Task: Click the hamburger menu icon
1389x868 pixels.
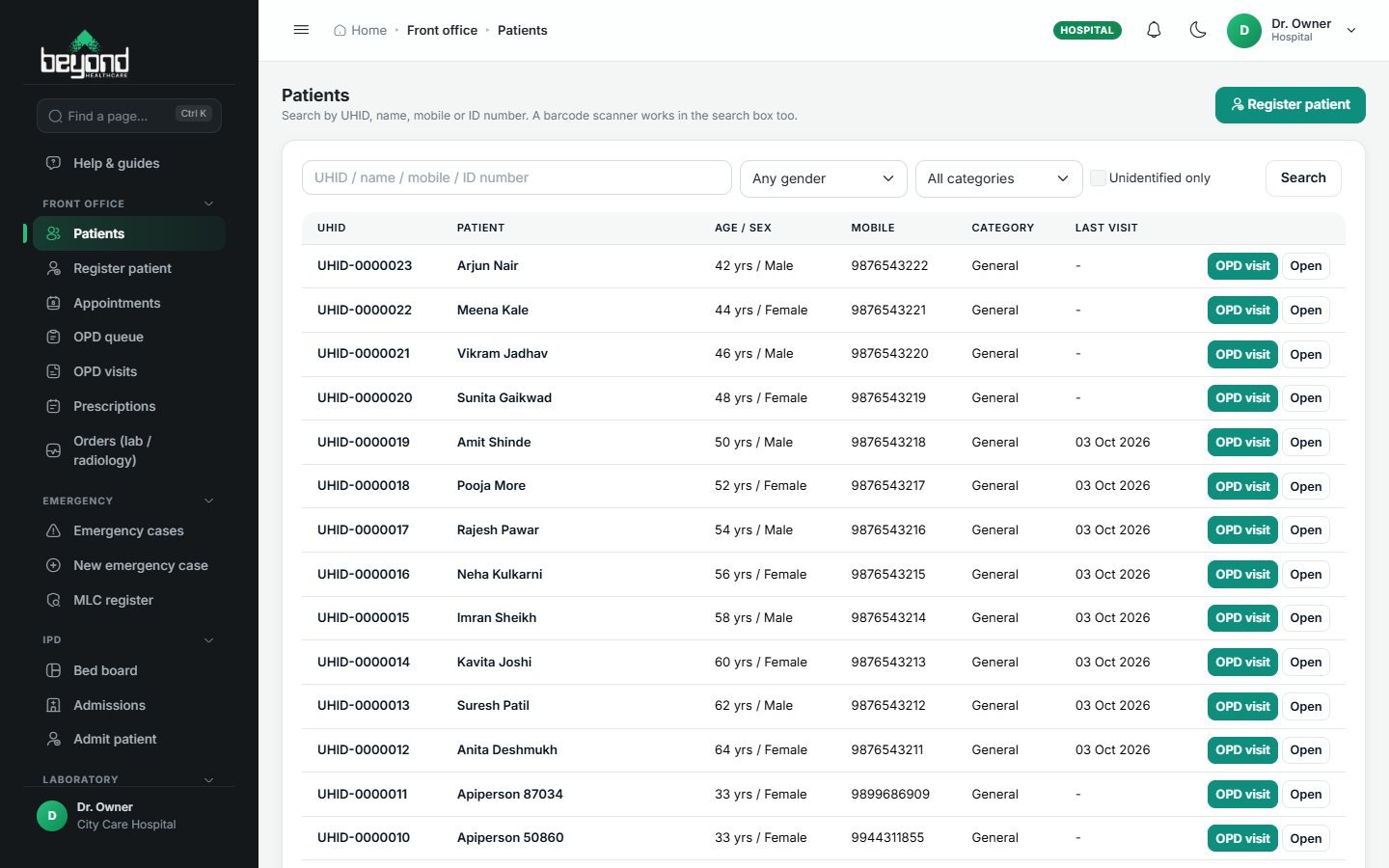Action: [301, 30]
